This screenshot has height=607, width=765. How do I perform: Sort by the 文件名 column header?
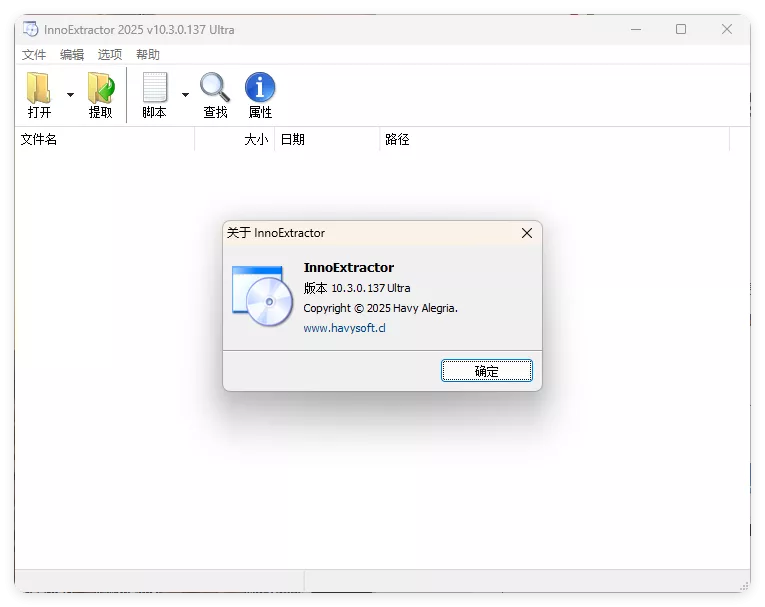pyautogui.click(x=105, y=140)
